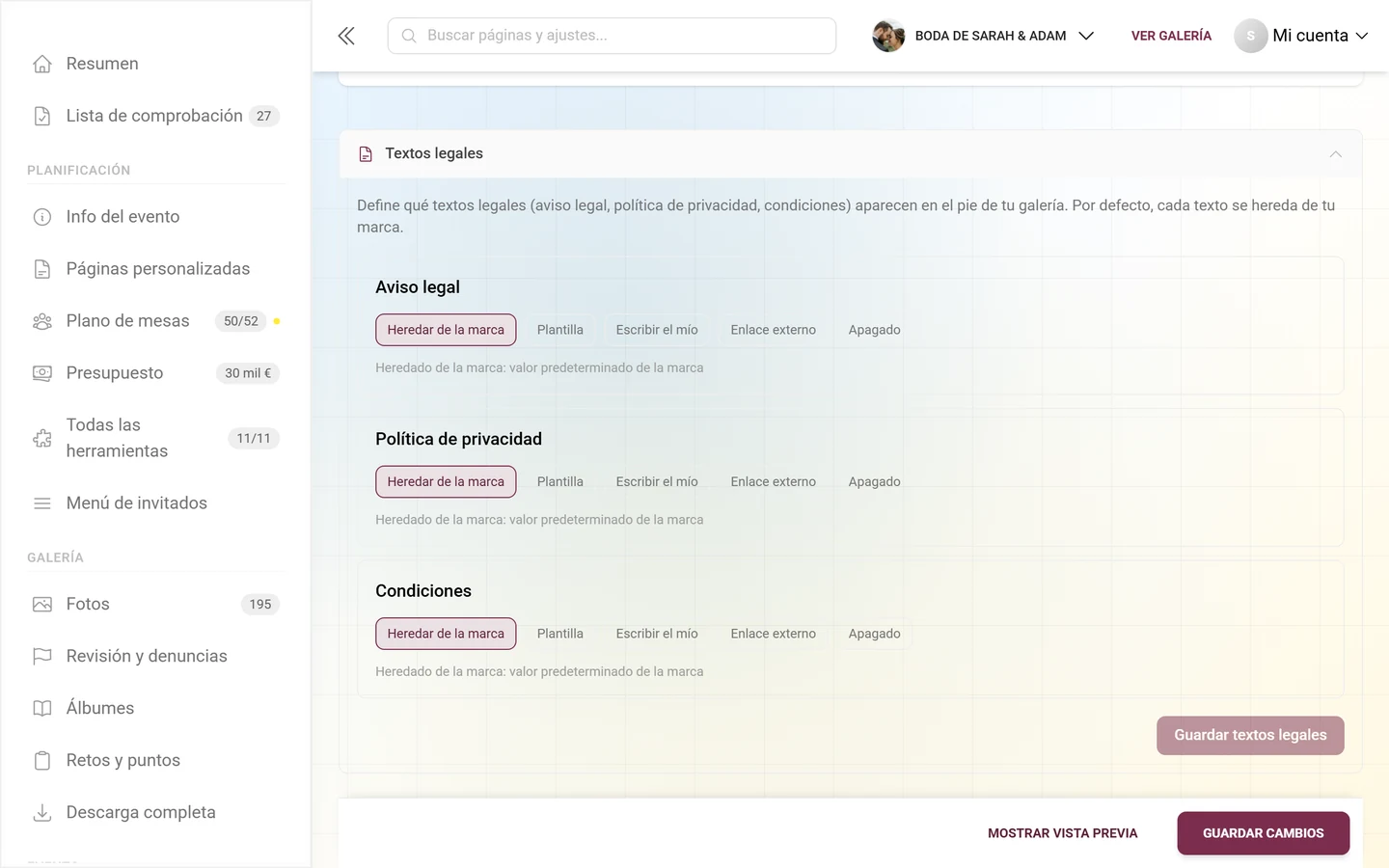Viewport: 1389px width, 868px height.
Task: Click the 11/11 badge beside Todas las herramientas
Action: 254,438
